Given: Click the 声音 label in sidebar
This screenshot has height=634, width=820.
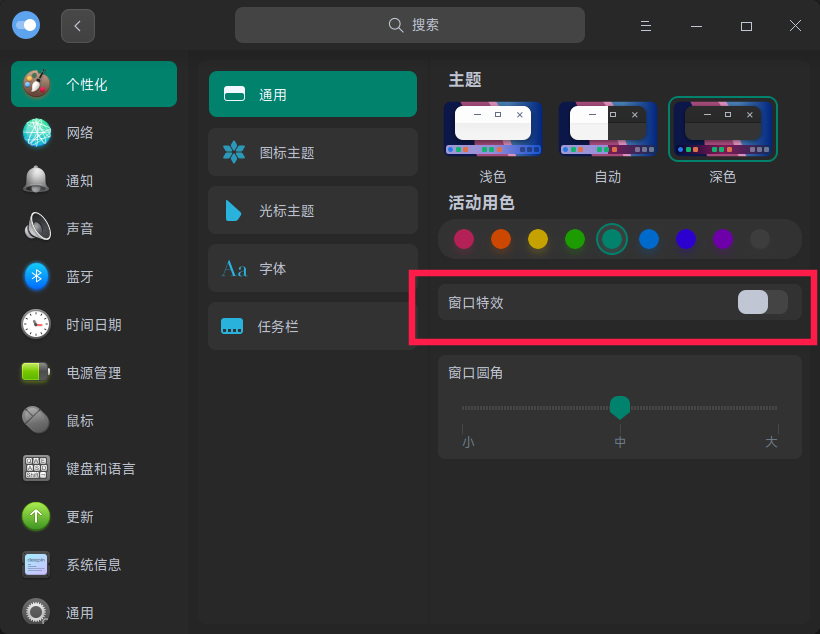Looking at the screenshot, I should (x=79, y=229).
